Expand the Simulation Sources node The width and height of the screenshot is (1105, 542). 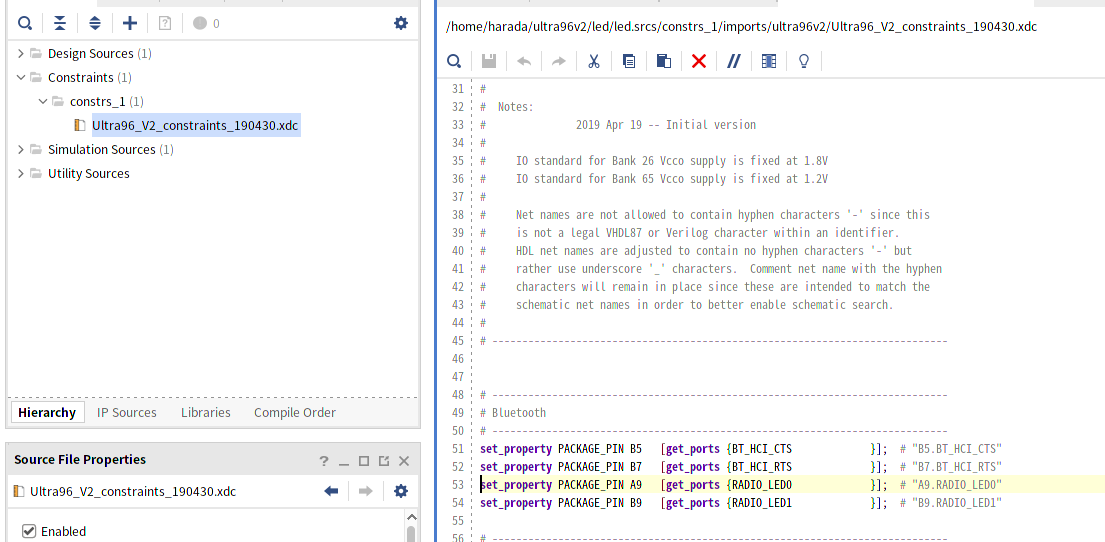point(20,149)
